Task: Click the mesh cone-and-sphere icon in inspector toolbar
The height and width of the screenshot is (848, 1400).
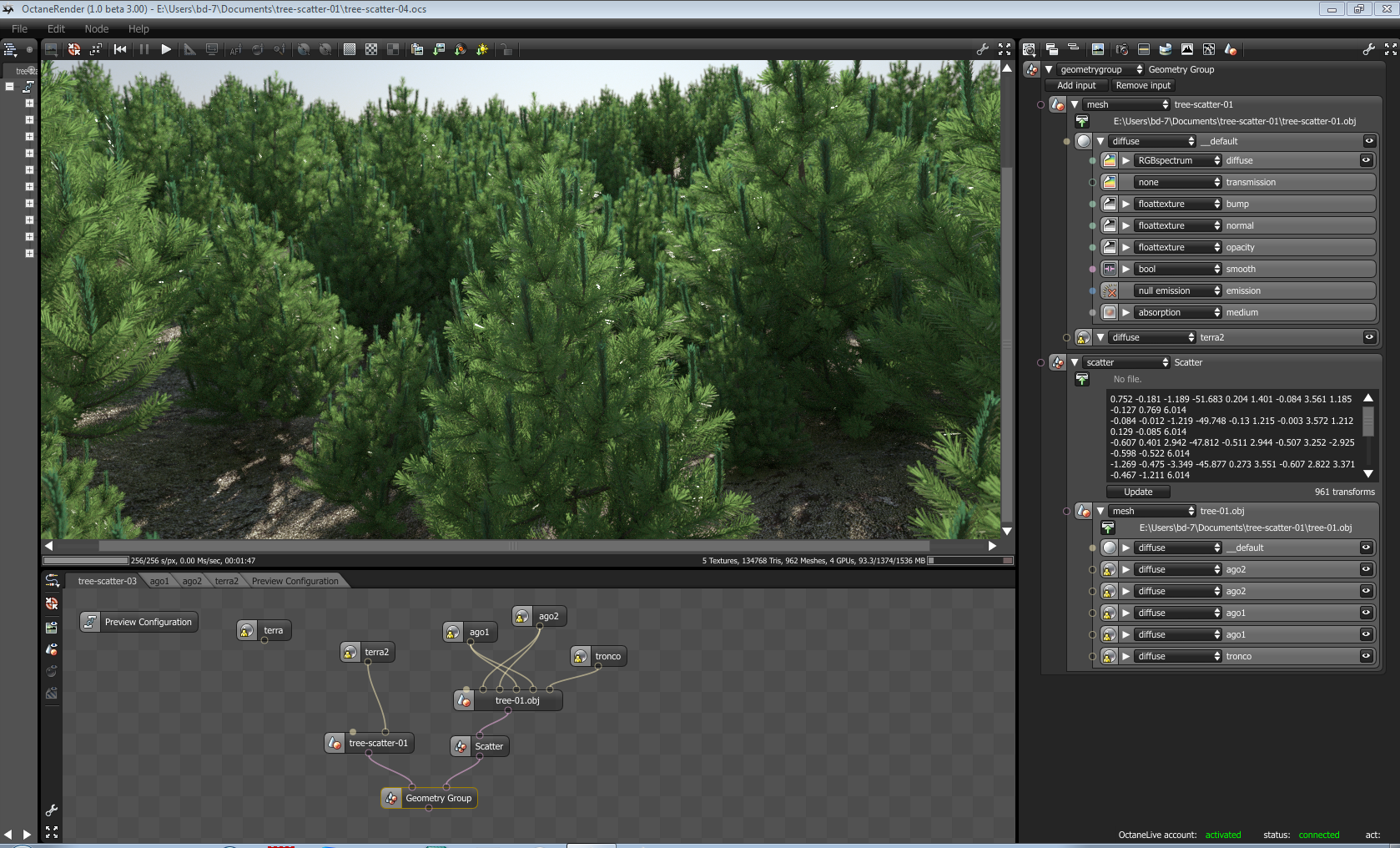Action: [x=1231, y=49]
